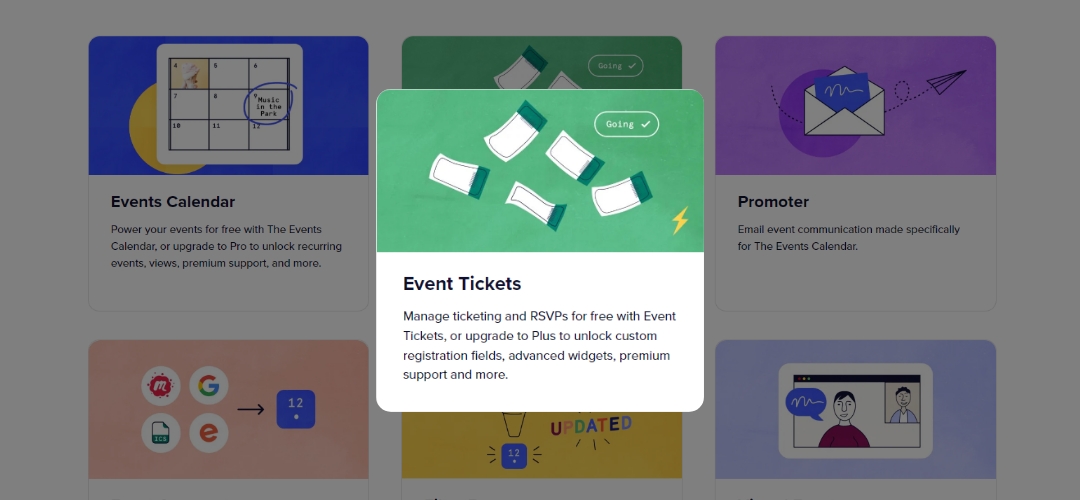
Task: Click the blue calendar 12 icon beside arrow
Action: 296,409
